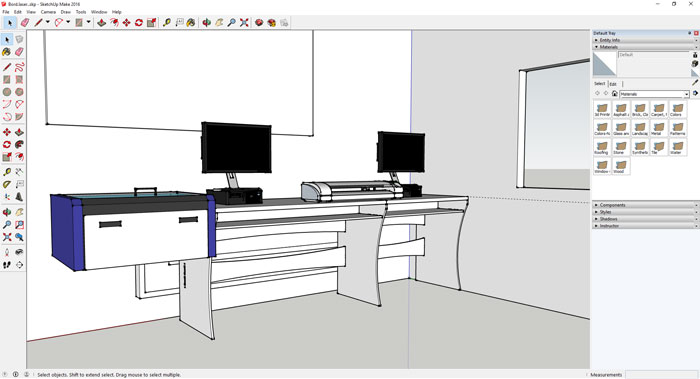Activate the Look Around eye tool
The image size is (700, 379).
[19, 252]
